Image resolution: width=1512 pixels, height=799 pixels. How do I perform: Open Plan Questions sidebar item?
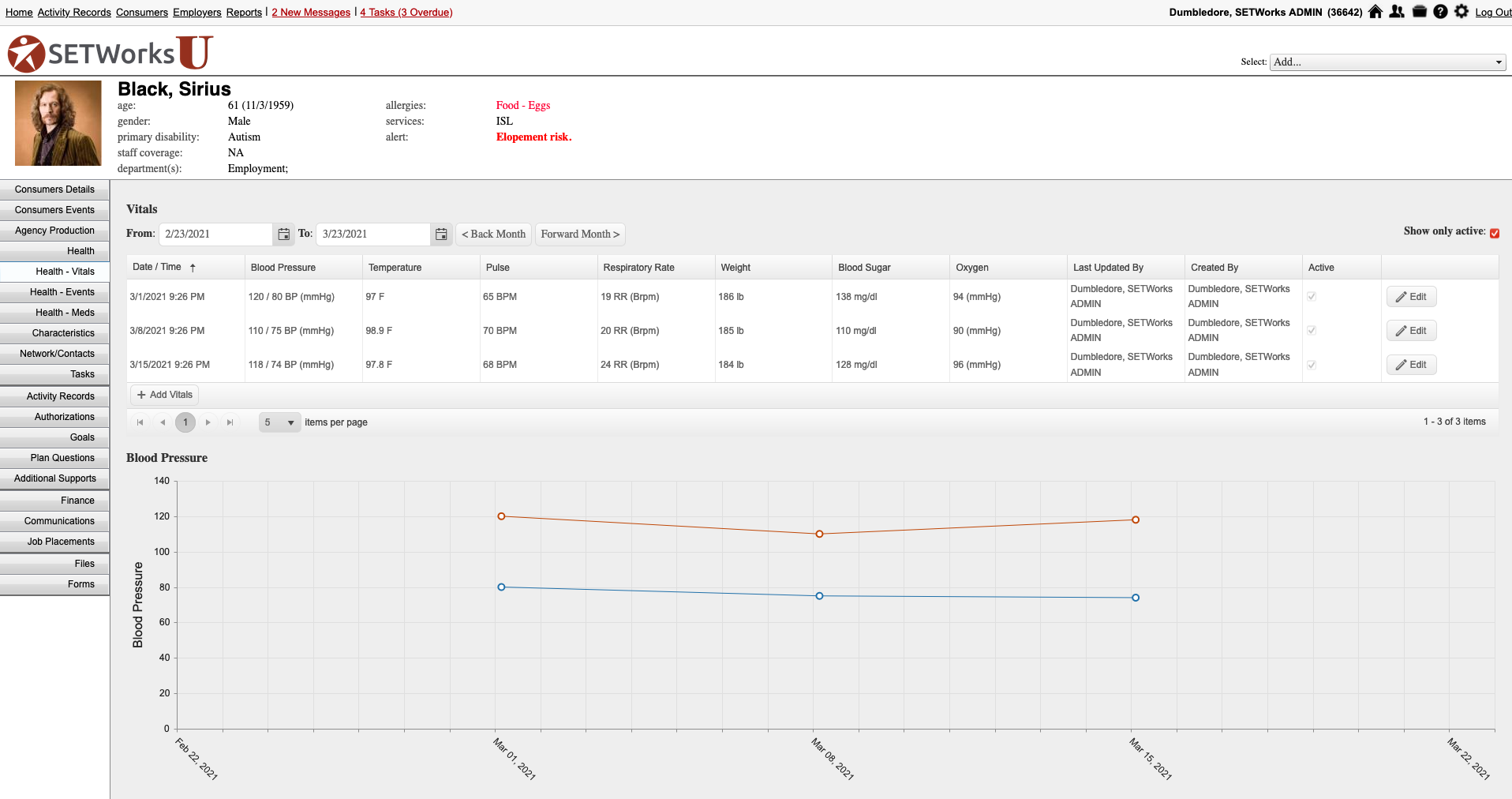[x=54, y=458]
